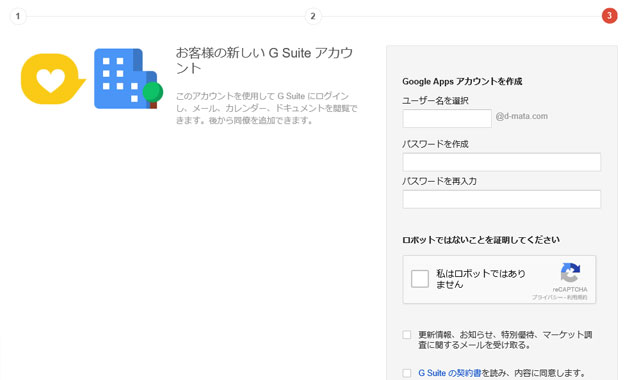
Task: Go to step 2 indicator
Action: 313,16
